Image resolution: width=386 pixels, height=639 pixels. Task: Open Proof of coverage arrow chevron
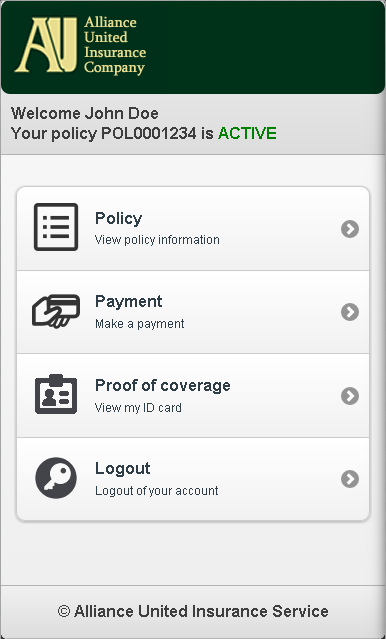click(x=350, y=396)
